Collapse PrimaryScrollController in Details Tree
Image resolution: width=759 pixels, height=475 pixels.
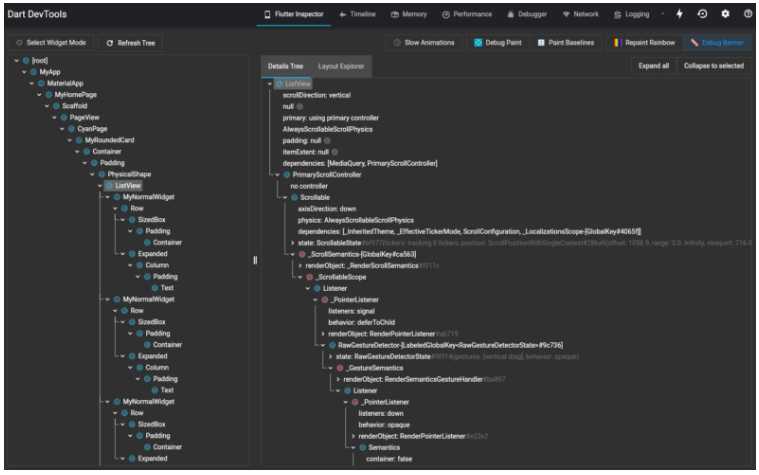278,175
